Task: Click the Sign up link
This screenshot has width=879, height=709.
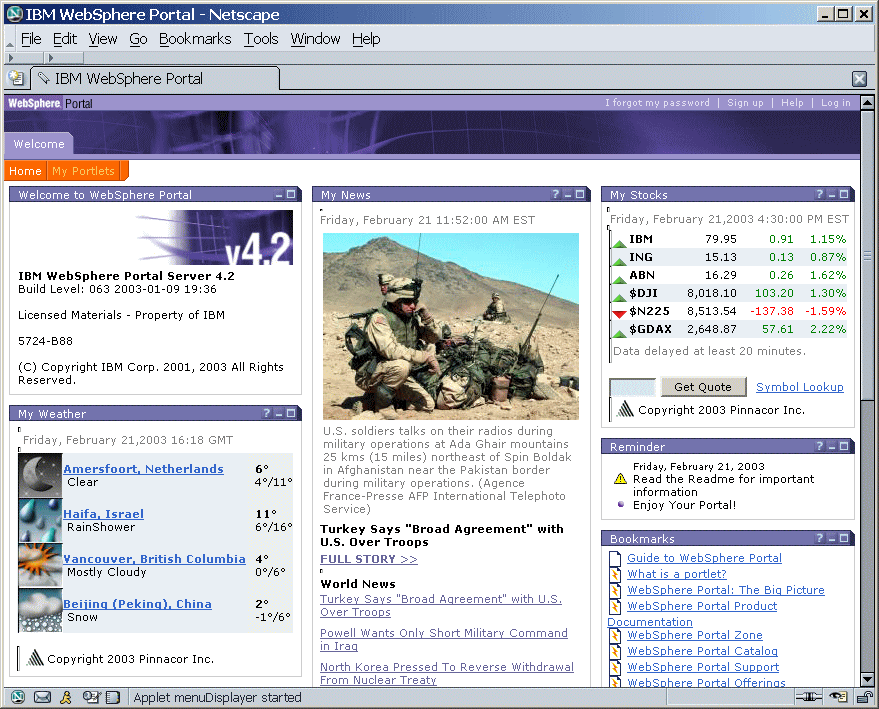Action: [745, 103]
